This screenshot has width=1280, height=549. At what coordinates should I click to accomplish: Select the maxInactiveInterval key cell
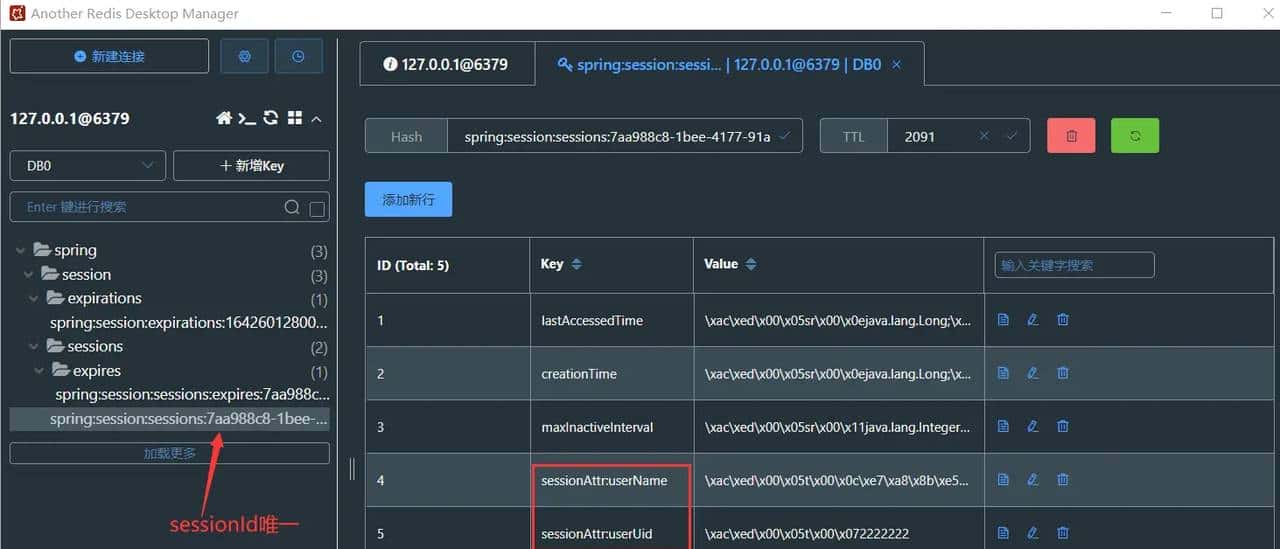click(x=611, y=427)
